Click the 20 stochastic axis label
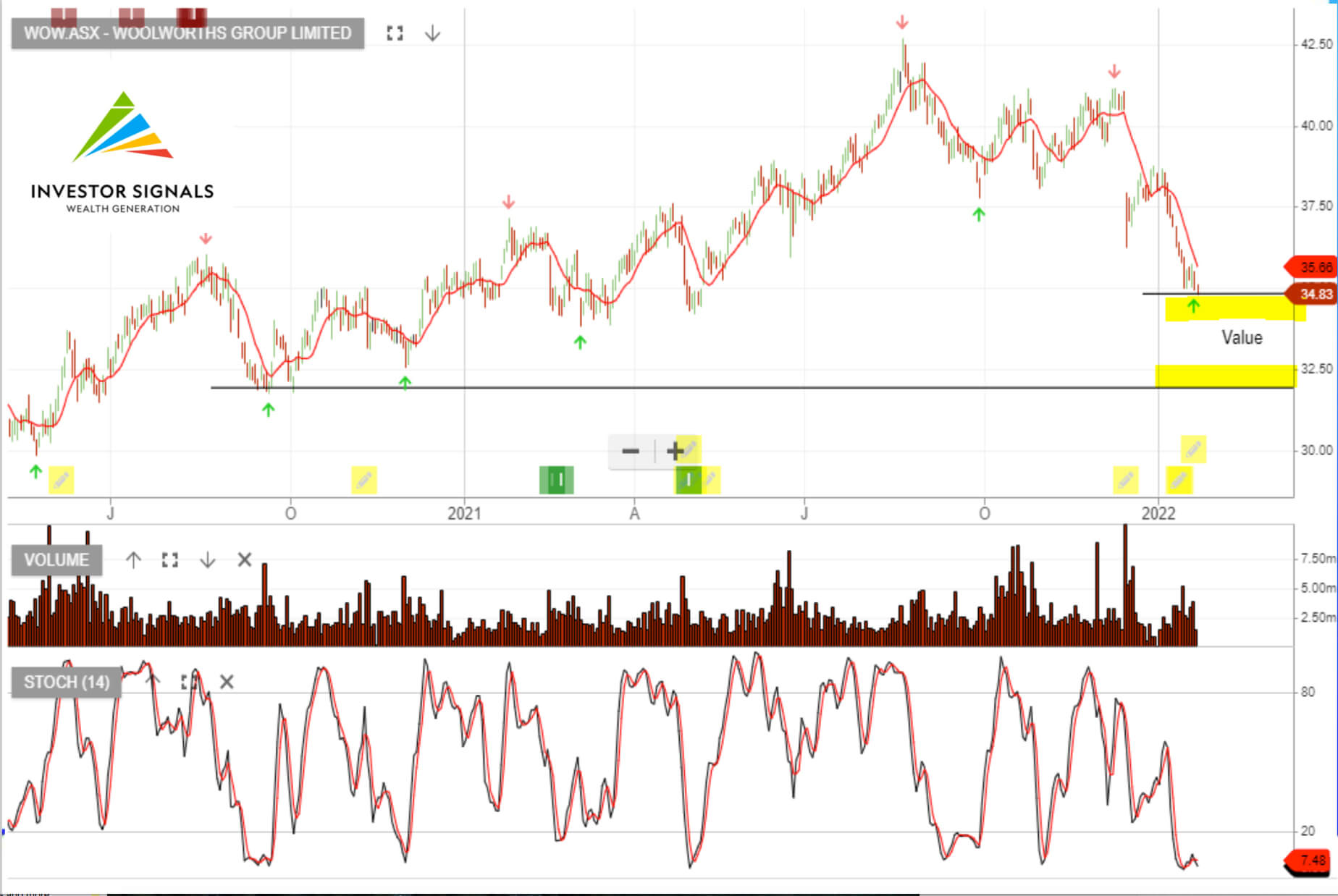 (x=1308, y=832)
